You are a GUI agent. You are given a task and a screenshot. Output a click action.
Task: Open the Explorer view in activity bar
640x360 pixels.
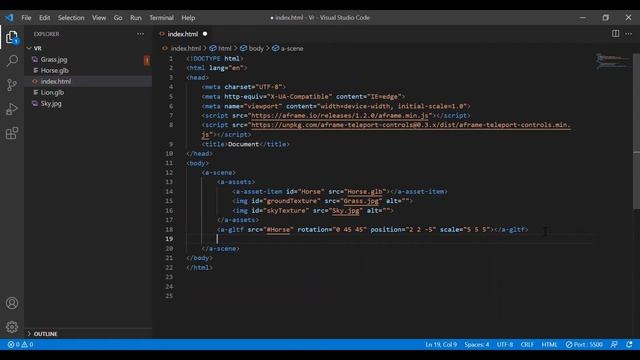(x=12, y=37)
